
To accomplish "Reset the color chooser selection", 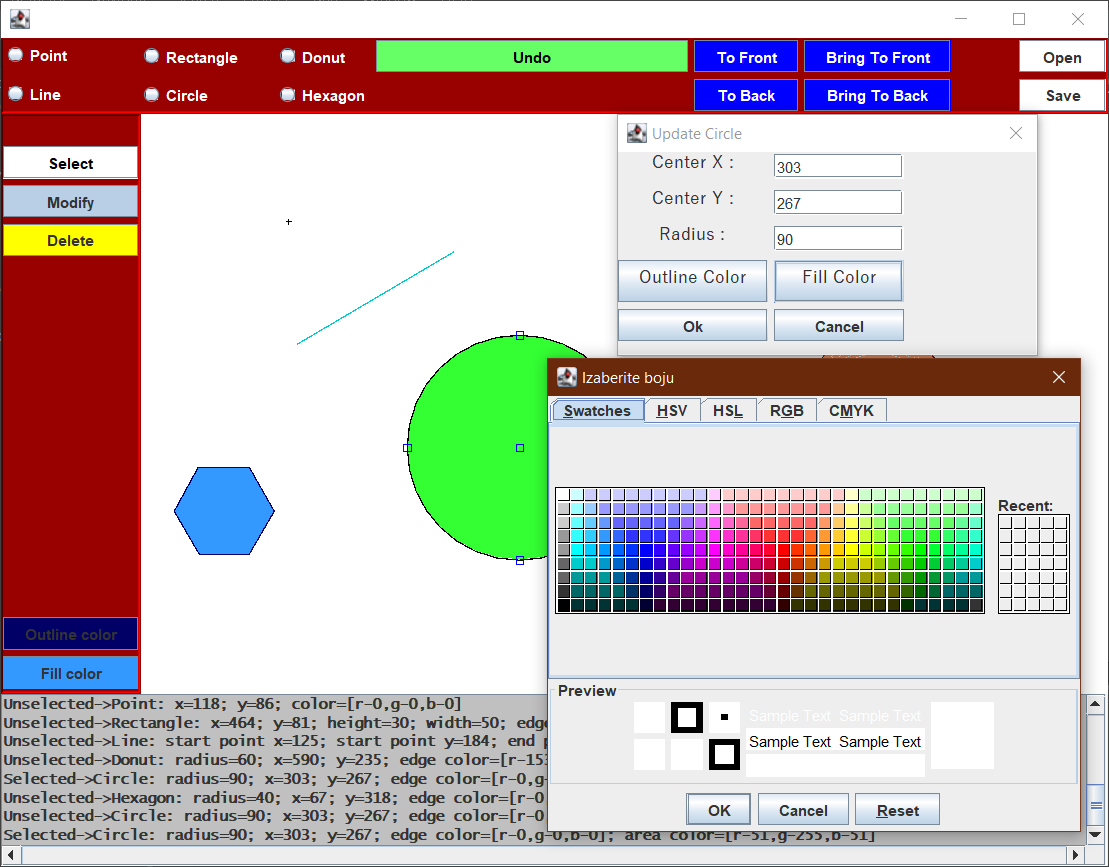I will point(898,810).
